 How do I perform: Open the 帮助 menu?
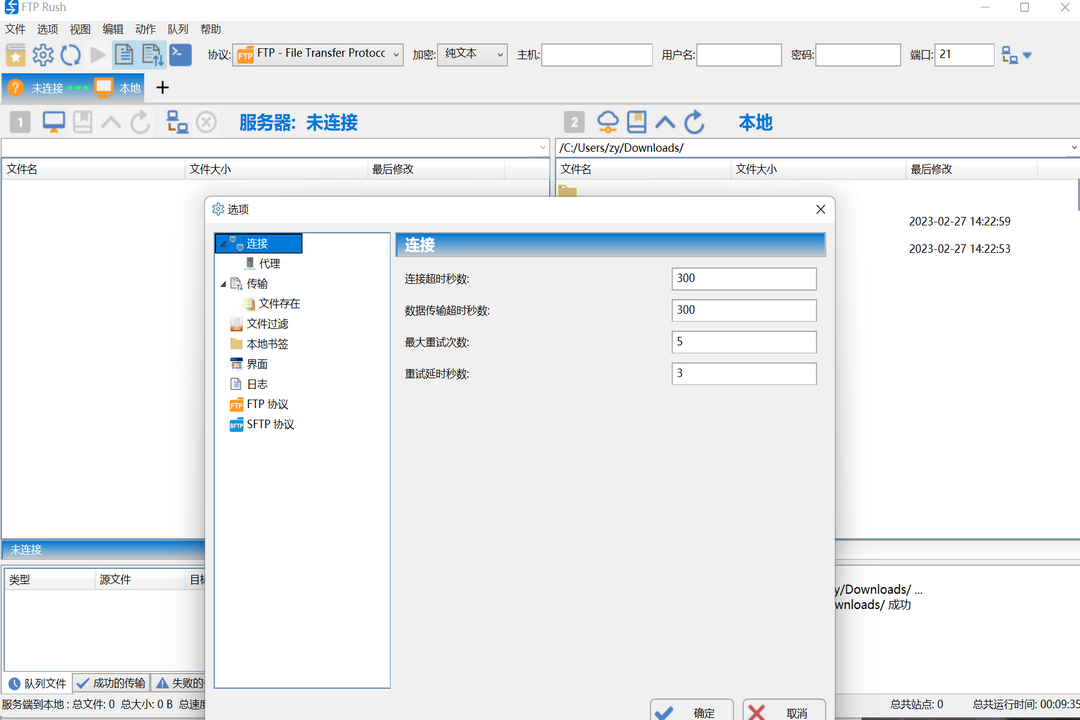pos(210,28)
